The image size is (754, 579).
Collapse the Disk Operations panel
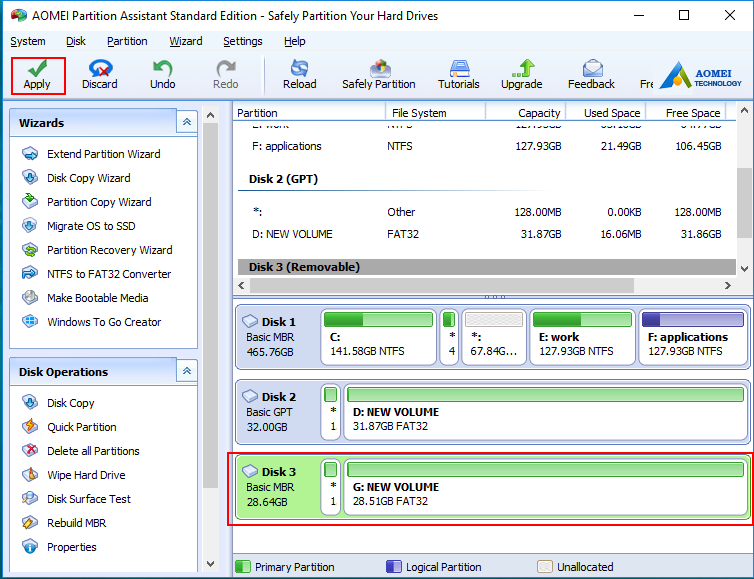tap(187, 371)
